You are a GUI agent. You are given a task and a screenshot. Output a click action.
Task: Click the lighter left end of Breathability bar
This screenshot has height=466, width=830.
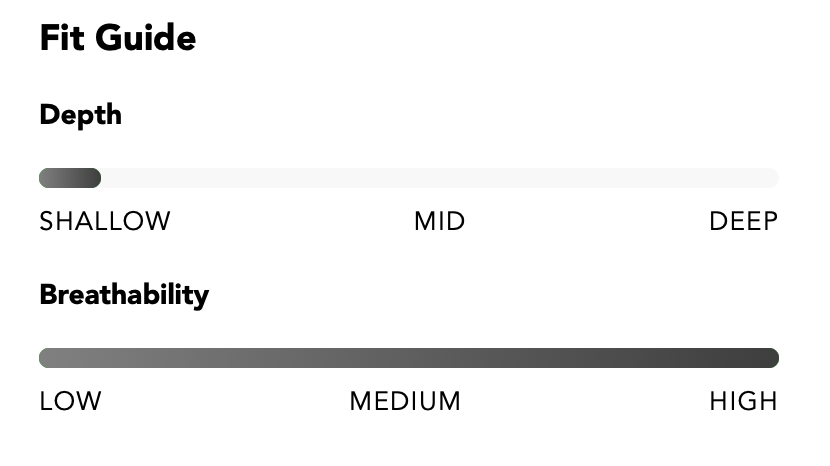[49, 358]
